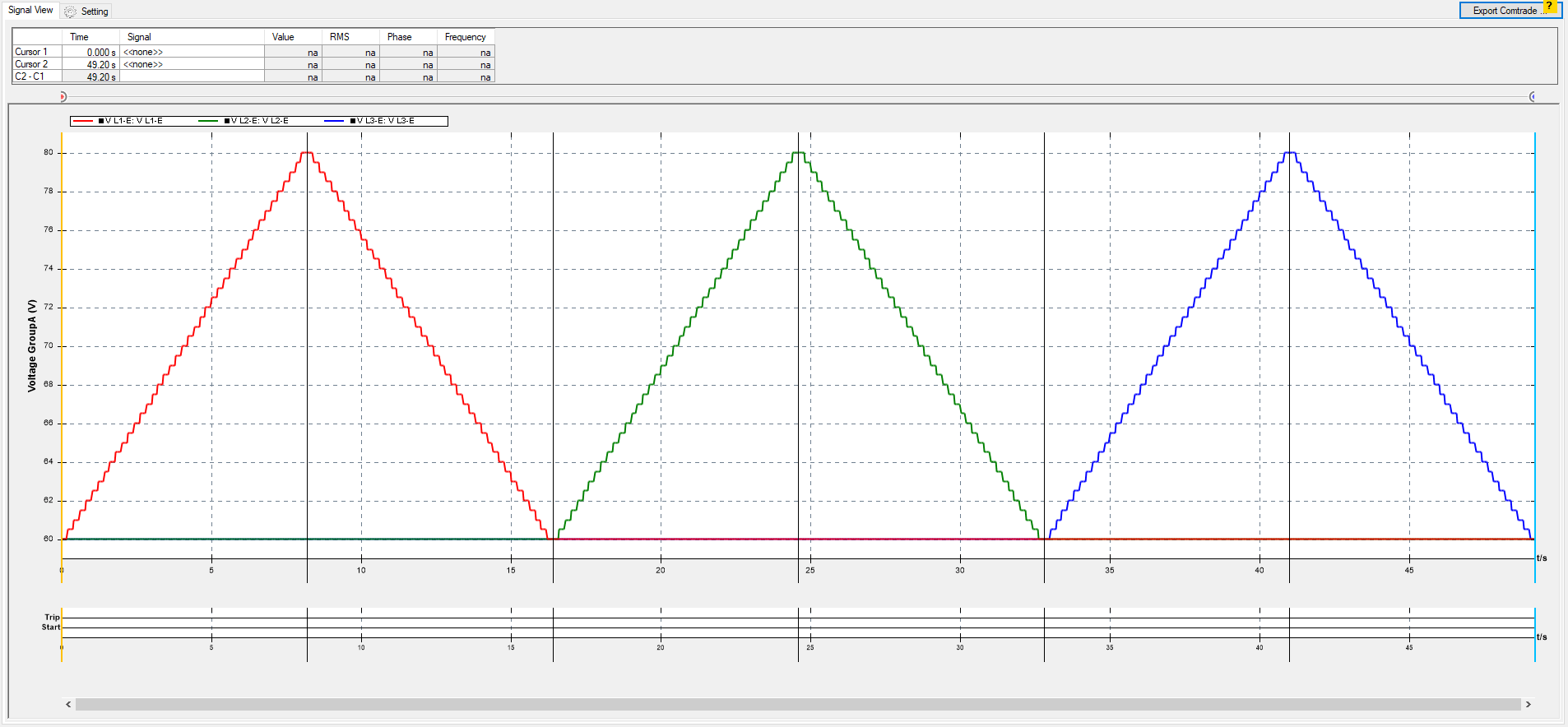Click the gear icon on the Setting tab
This screenshot has height=727, width=1568.
tap(71, 12)
